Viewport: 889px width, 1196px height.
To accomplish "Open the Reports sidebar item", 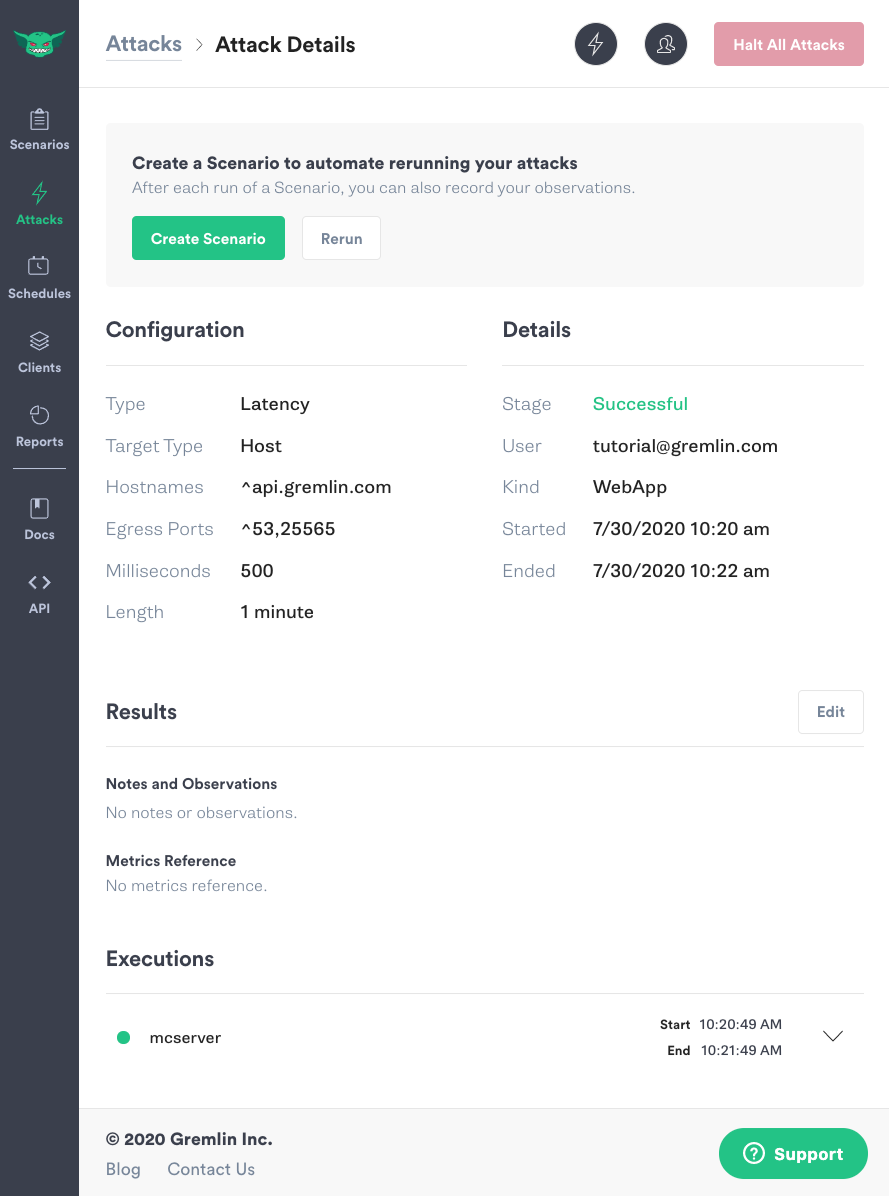I will (40, 427).
